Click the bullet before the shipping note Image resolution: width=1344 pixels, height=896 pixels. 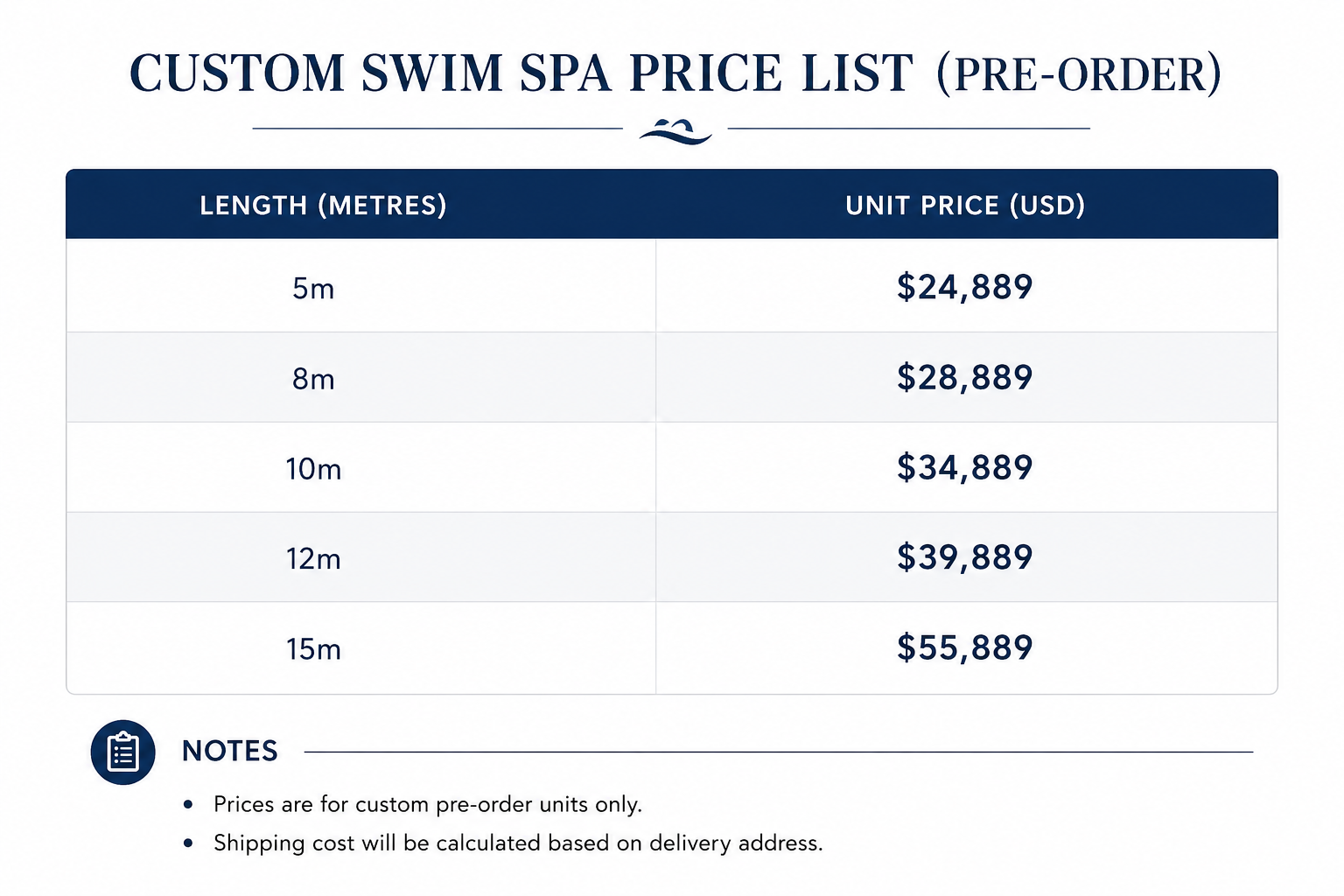pyautogui.click(x=188, y=843)
